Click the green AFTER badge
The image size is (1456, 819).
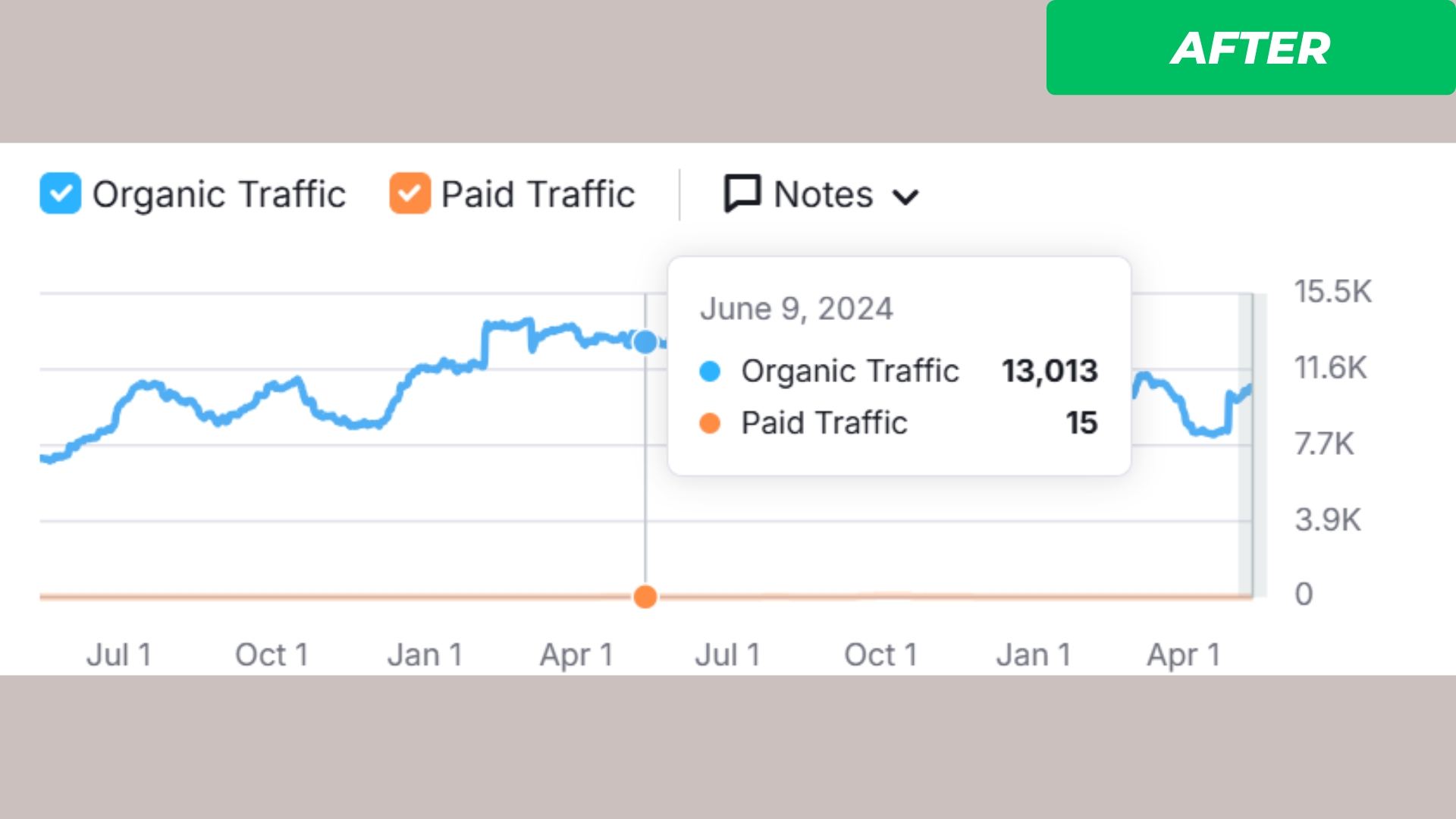coord(1250,48)
